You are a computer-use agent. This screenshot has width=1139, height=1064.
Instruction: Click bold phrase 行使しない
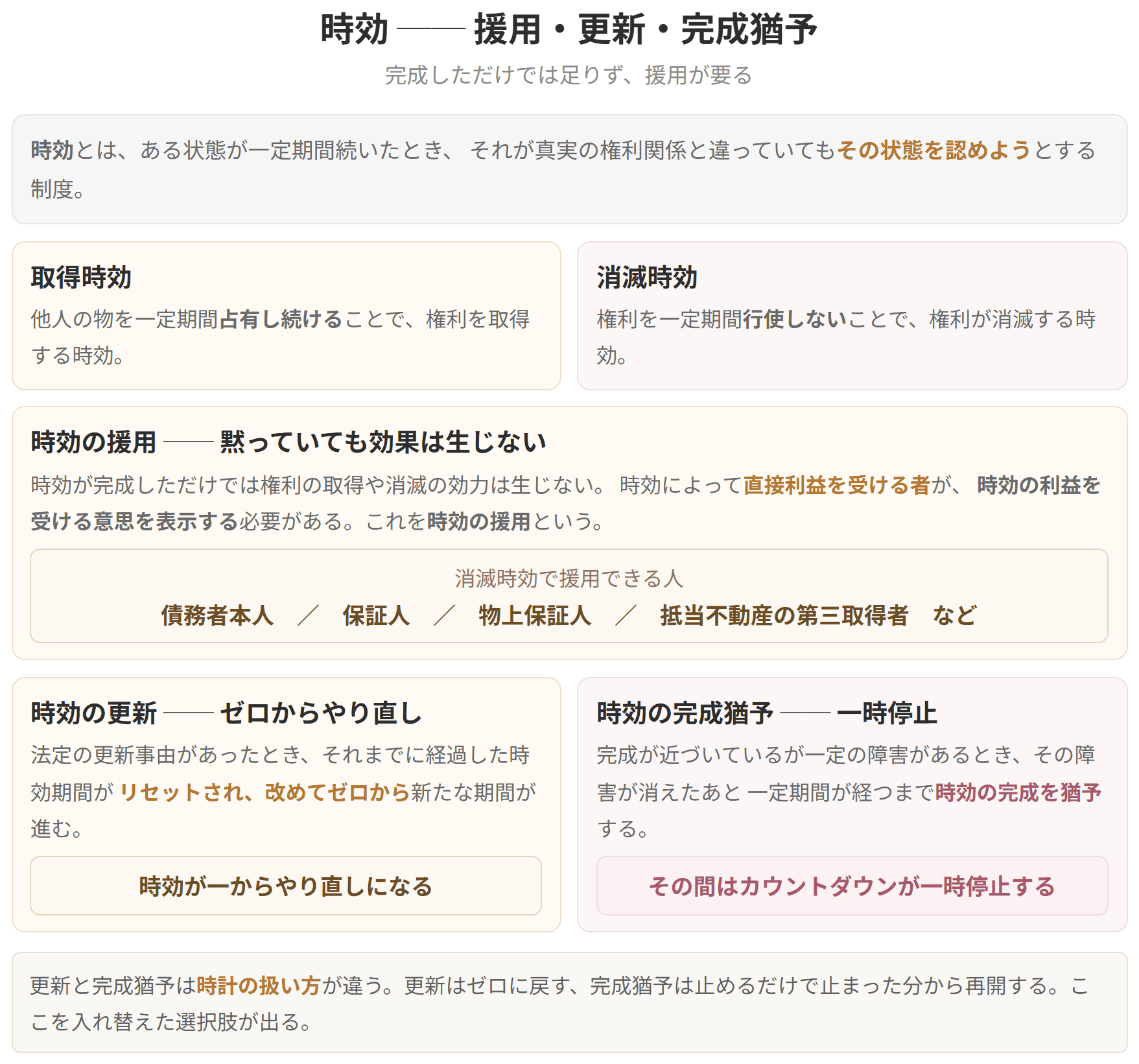coord(795,319)
